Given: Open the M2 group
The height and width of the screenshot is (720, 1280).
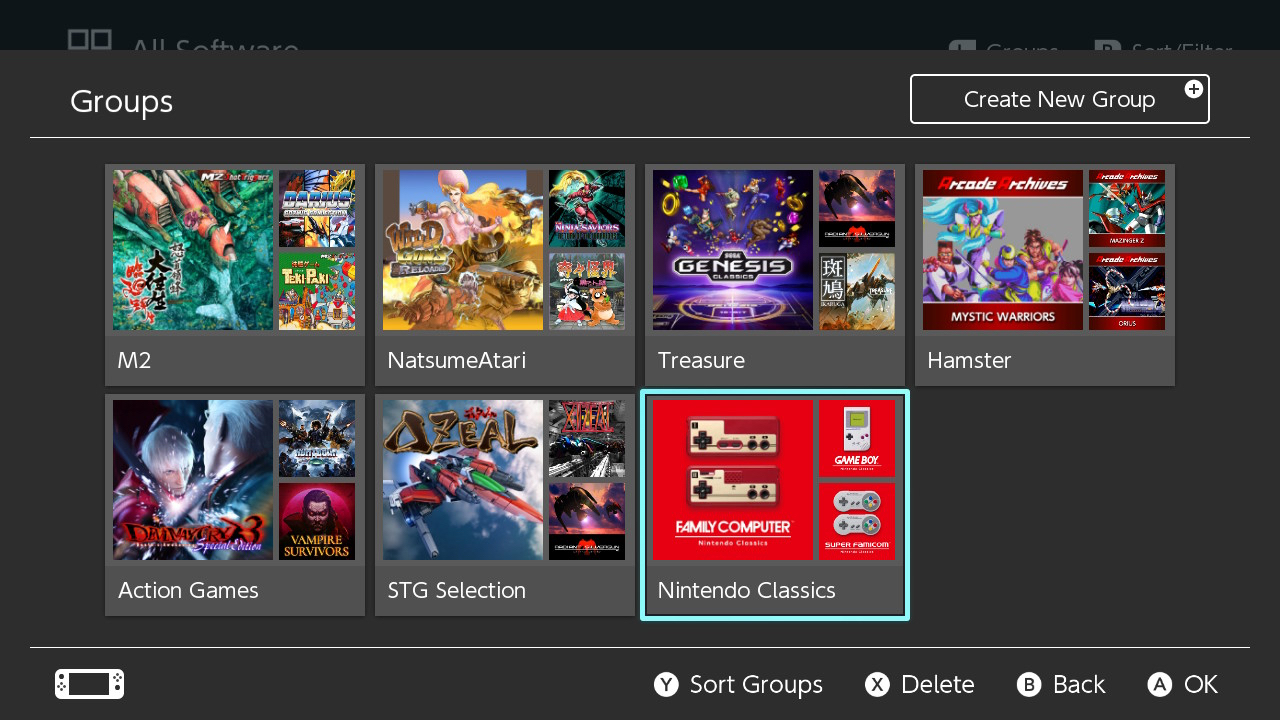Looking at the screenshot, I should coord(234,275).
